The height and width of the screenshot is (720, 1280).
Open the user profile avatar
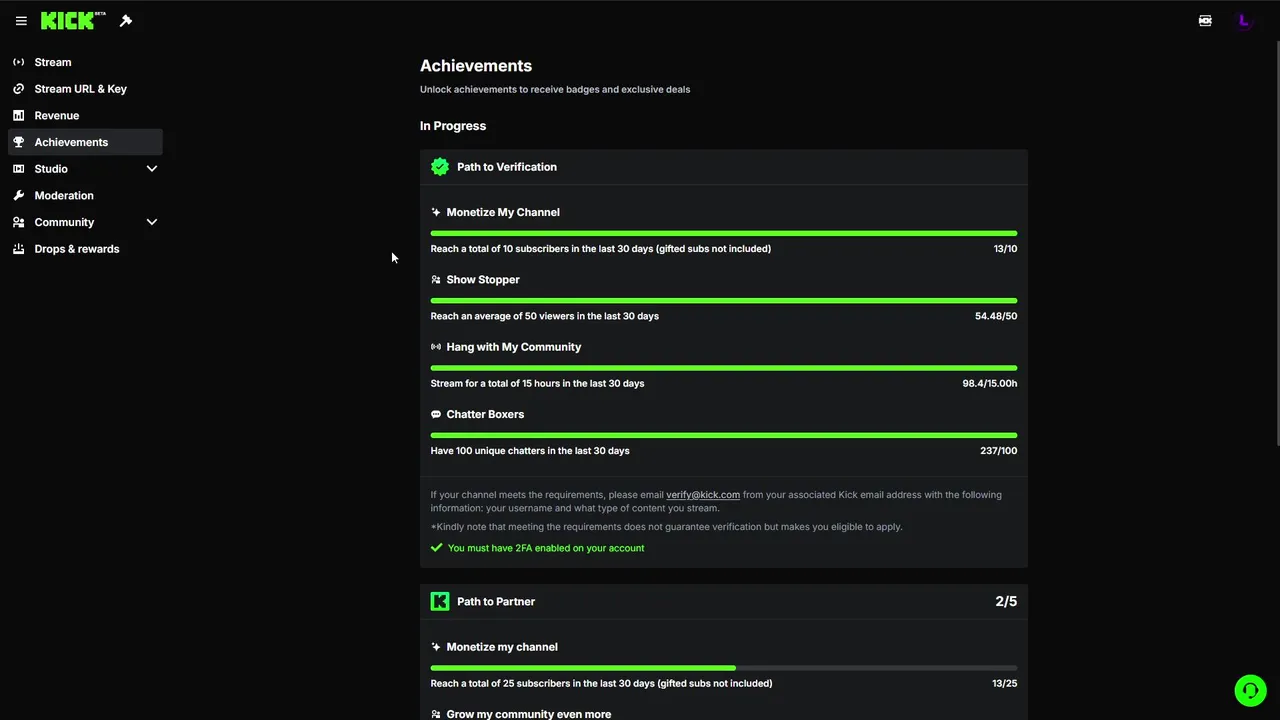click(x=1243, y=21)
